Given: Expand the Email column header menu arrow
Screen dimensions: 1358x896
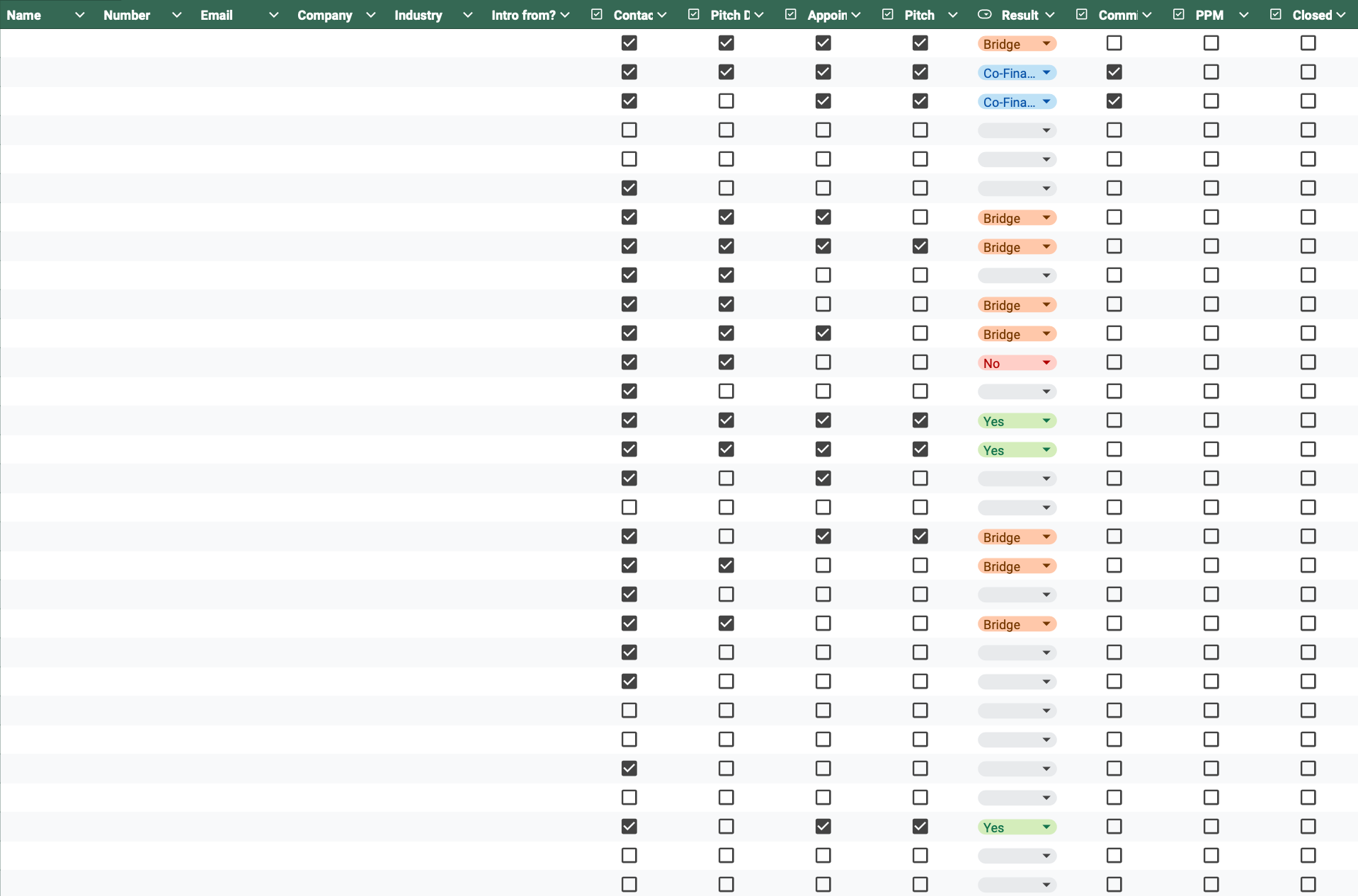Looking at the screenshot, I should [273, 15].
